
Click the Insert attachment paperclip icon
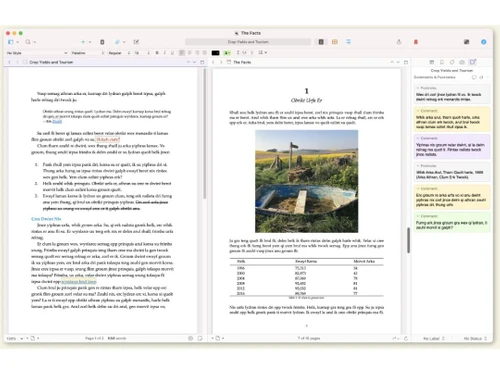tap(117, 42)
